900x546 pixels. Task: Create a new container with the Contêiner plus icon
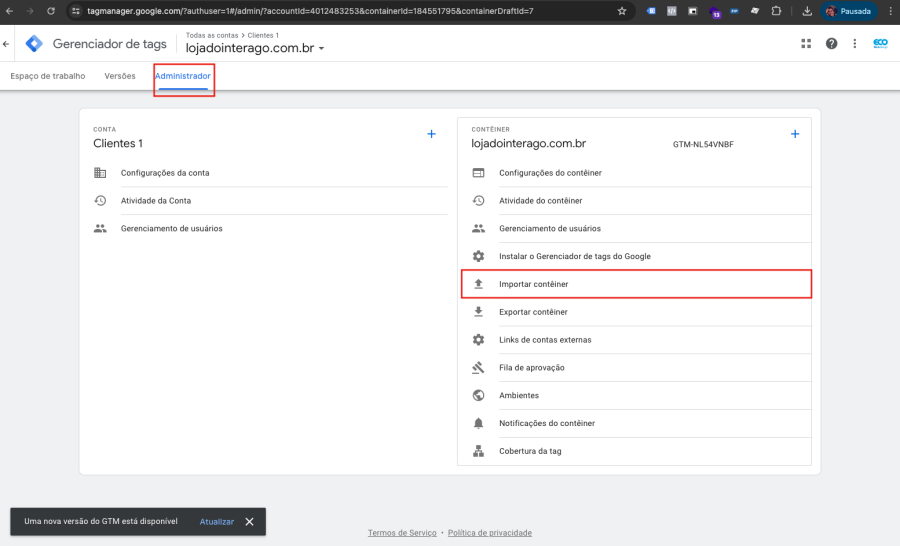pyautogui.click(x=795, y=134)
